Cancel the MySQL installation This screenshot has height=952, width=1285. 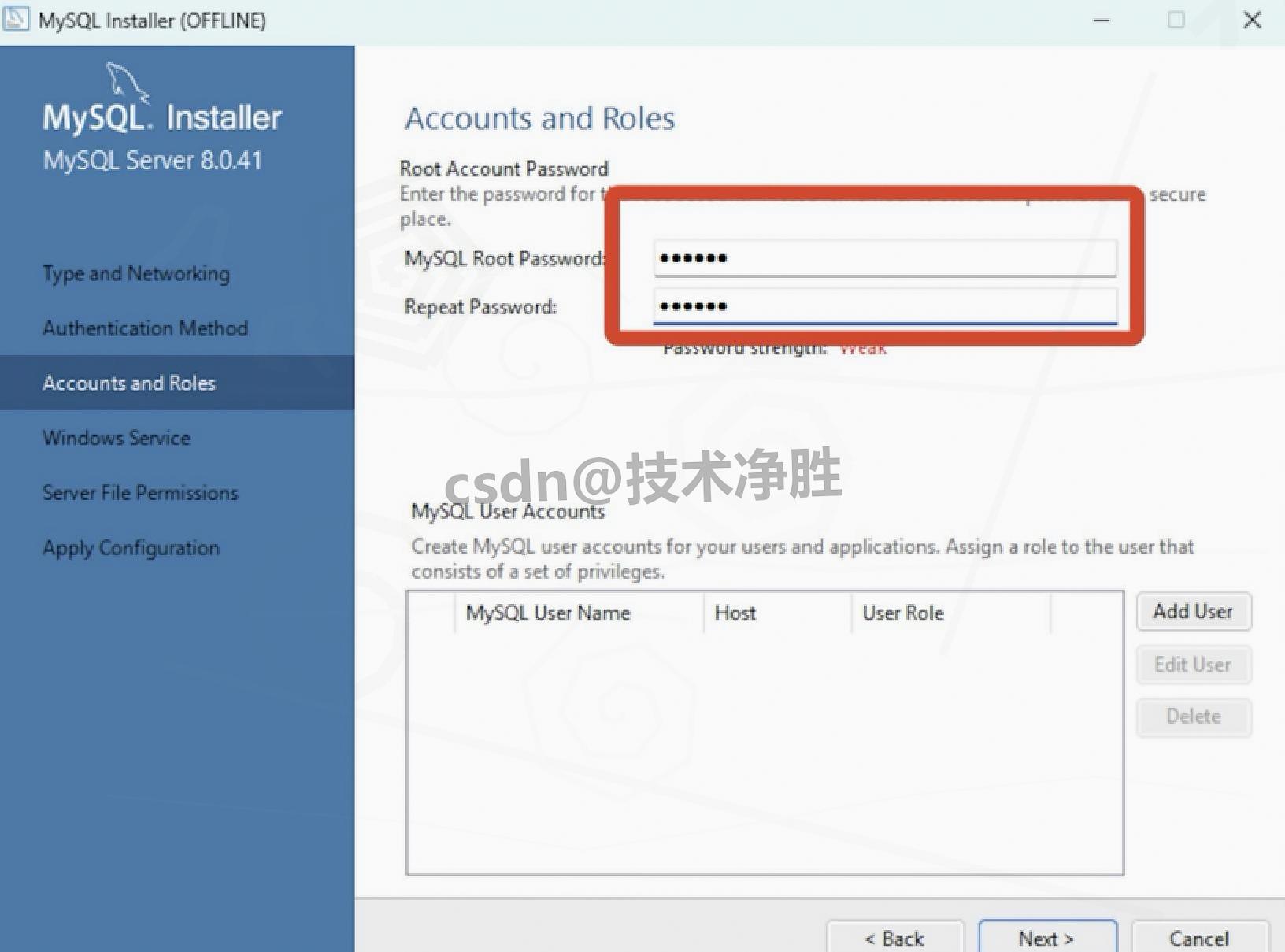pyautogui.click(x=1199, y=937)
